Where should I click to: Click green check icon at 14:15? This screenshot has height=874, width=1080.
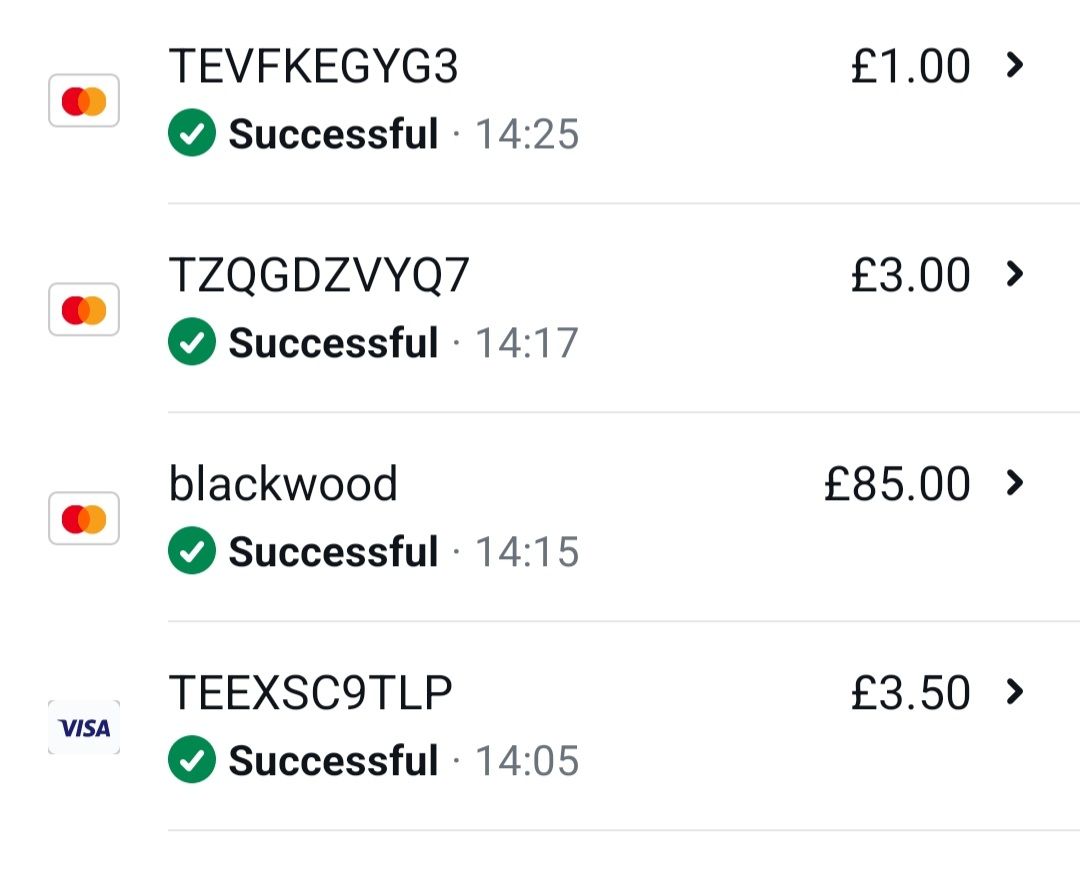click(191, 550)
